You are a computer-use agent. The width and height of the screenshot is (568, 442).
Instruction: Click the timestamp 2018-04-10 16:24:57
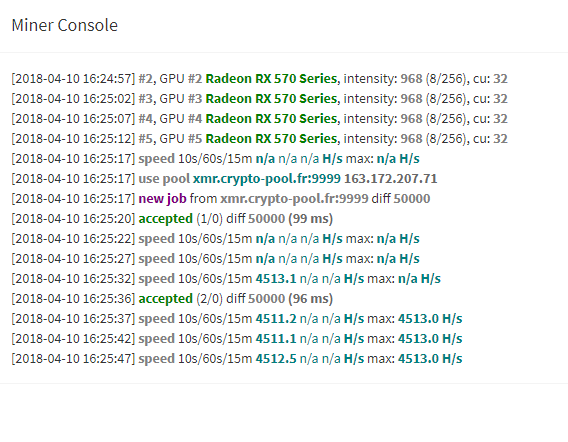point(73,79)
